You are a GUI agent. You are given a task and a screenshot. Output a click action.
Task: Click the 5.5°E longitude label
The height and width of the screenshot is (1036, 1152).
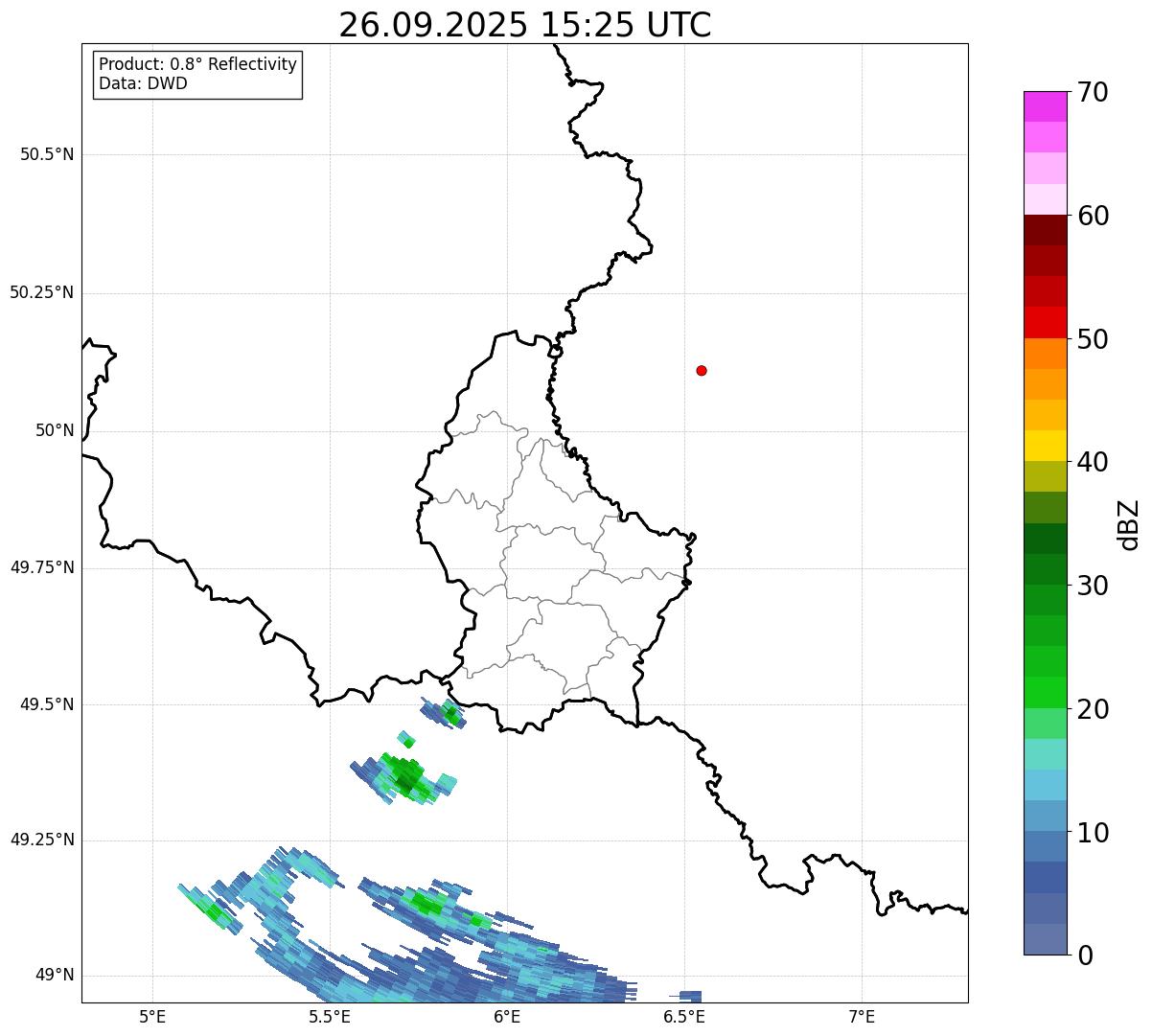(330, 1016)
